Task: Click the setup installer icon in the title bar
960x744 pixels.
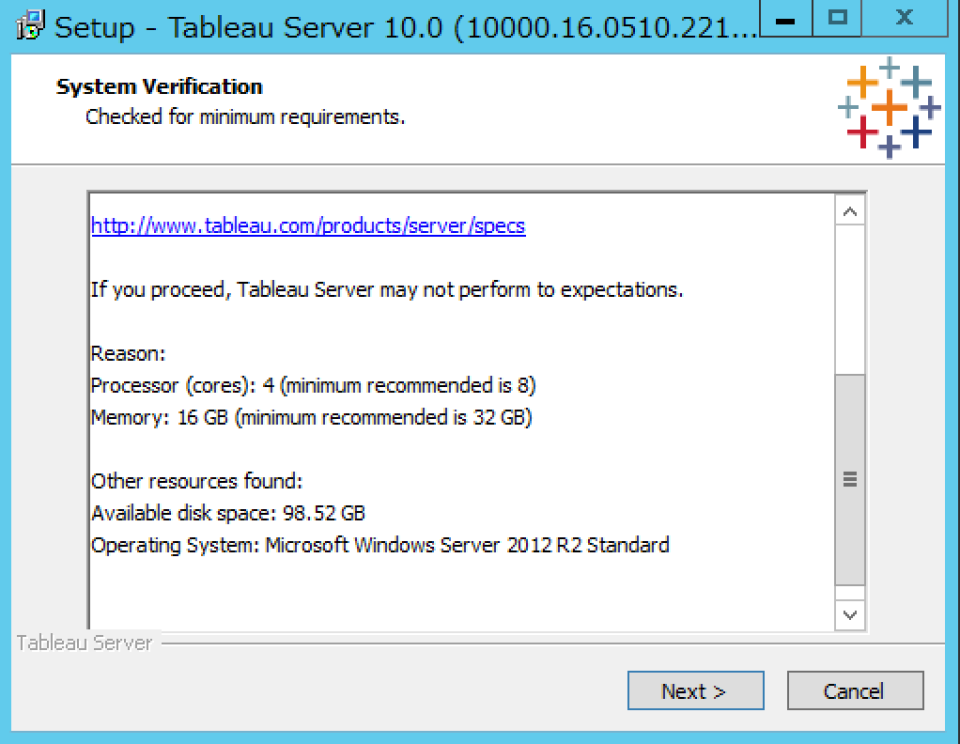Action: point(29,22)
